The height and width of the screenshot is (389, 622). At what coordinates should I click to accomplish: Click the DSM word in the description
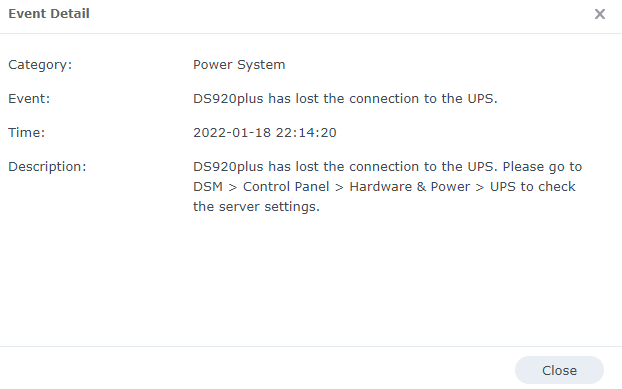coord(208,186)
